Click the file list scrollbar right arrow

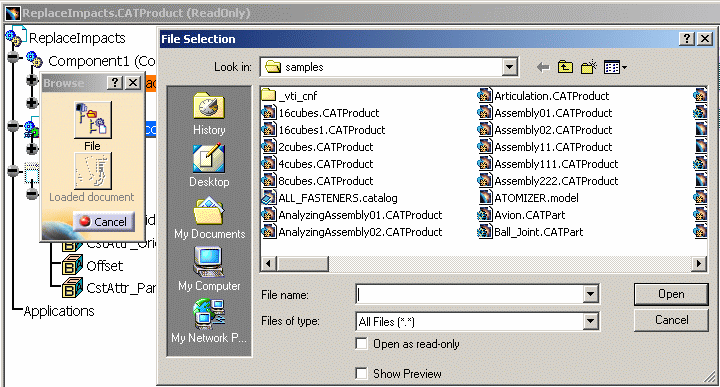point(698,264)
